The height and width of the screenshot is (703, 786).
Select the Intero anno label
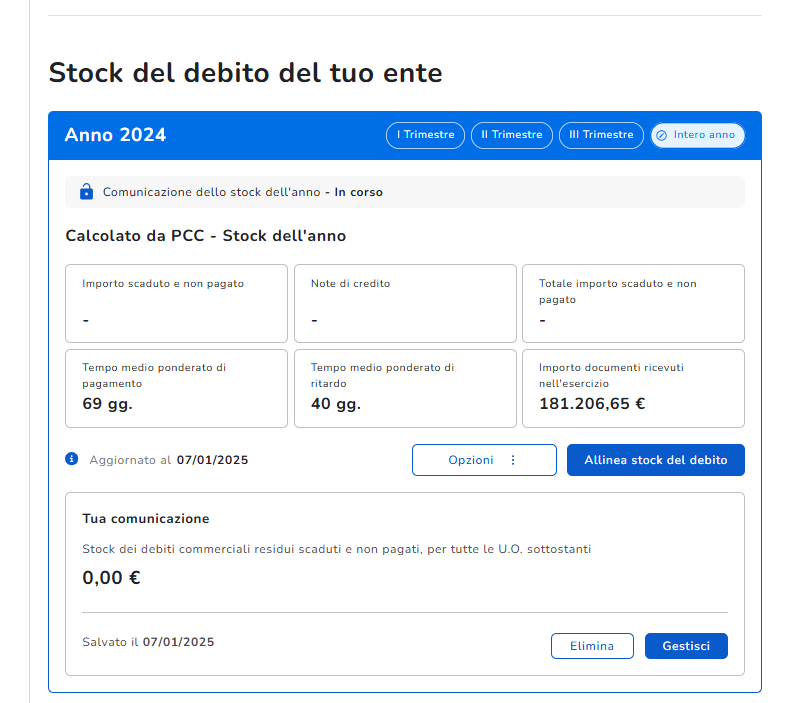(704, 135)
